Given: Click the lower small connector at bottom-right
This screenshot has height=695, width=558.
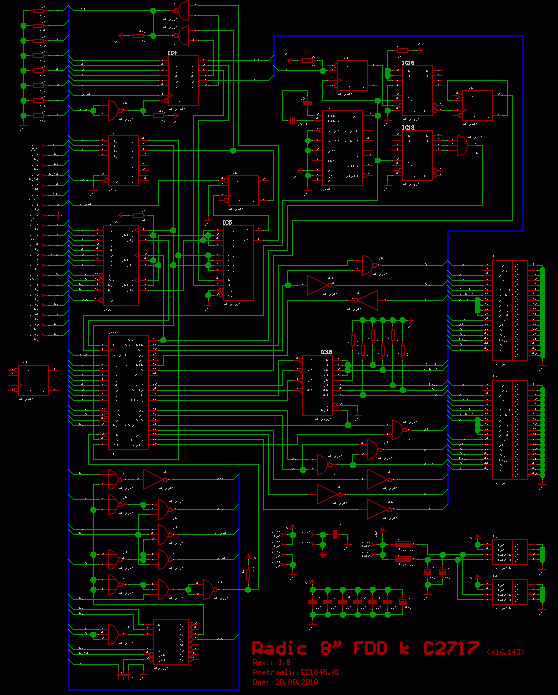Looking at the screenshot, I should [x=510, y=592].
